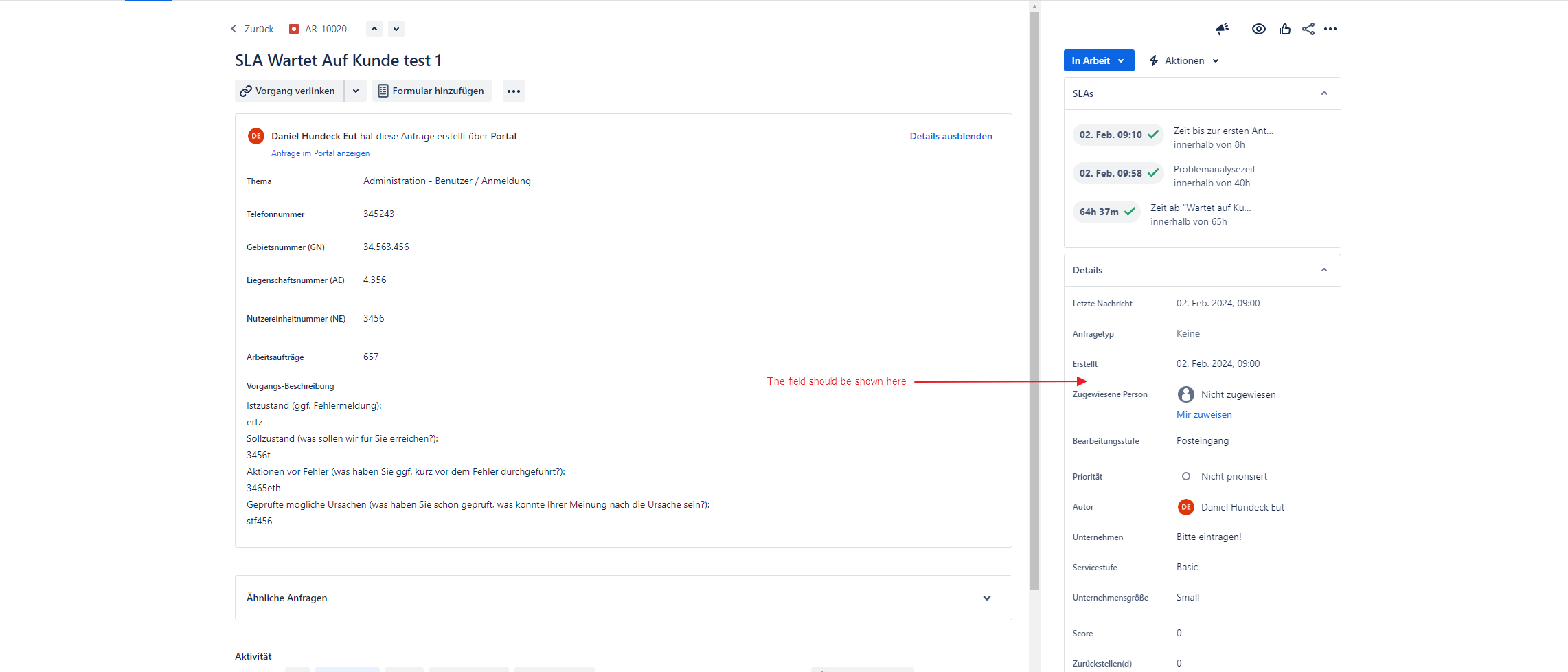Click the 02. Feb. 09:58 SLA badge
Viewport: 1568px width, 672px height.
pos(1118,173)
